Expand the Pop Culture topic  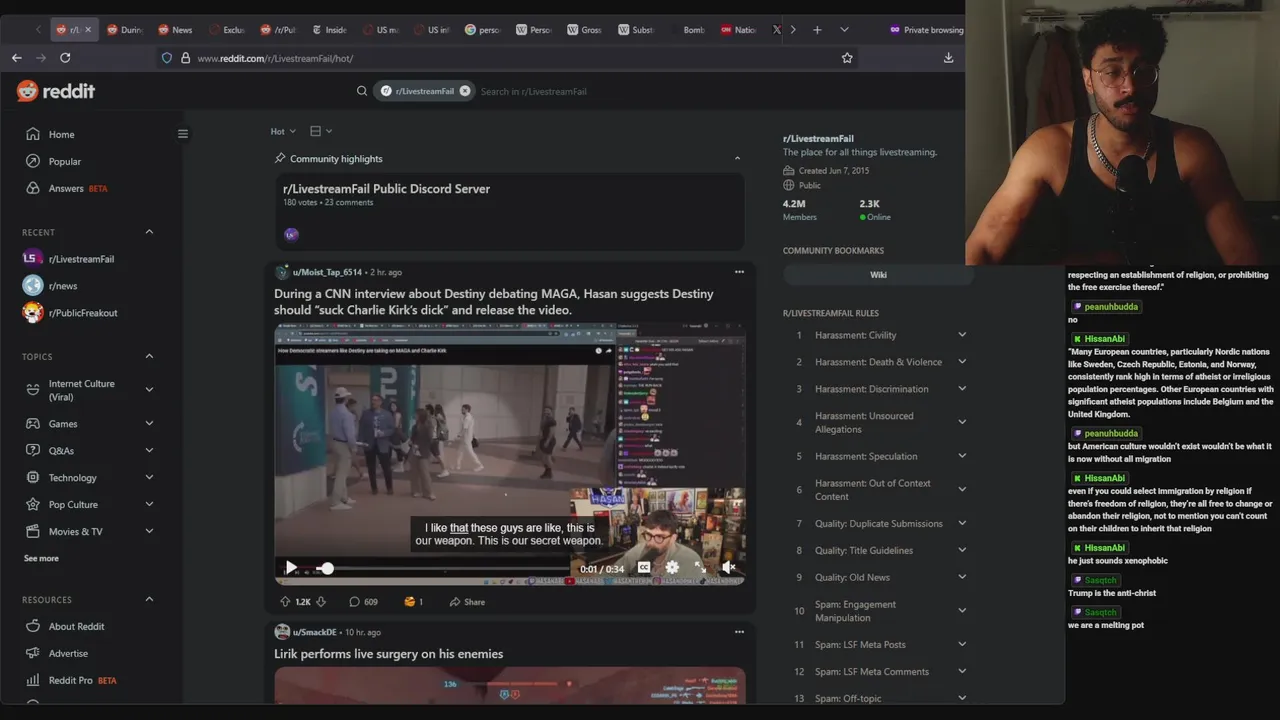(x=149, y=505)
